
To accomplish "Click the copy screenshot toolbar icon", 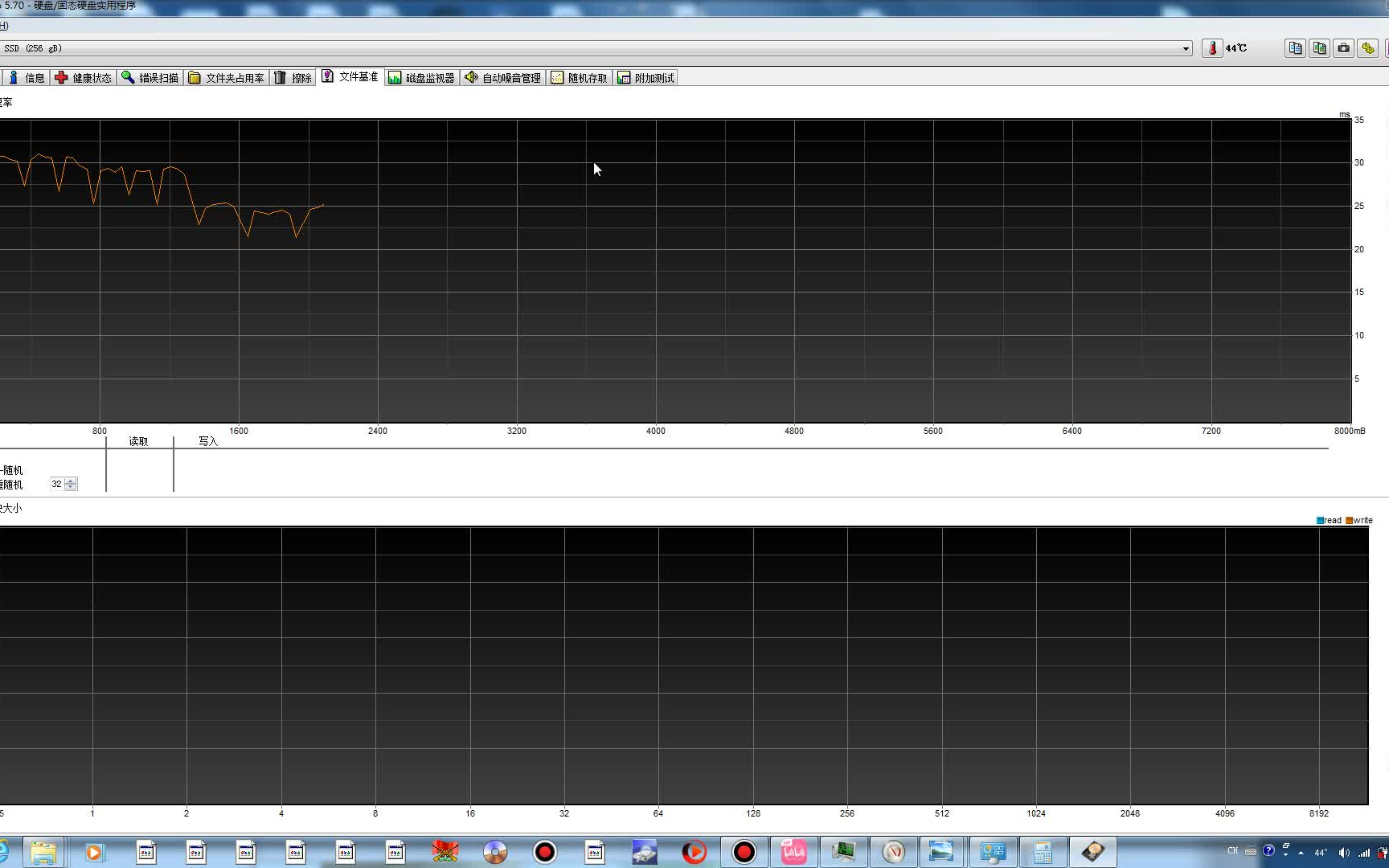I will point(1319,48).
